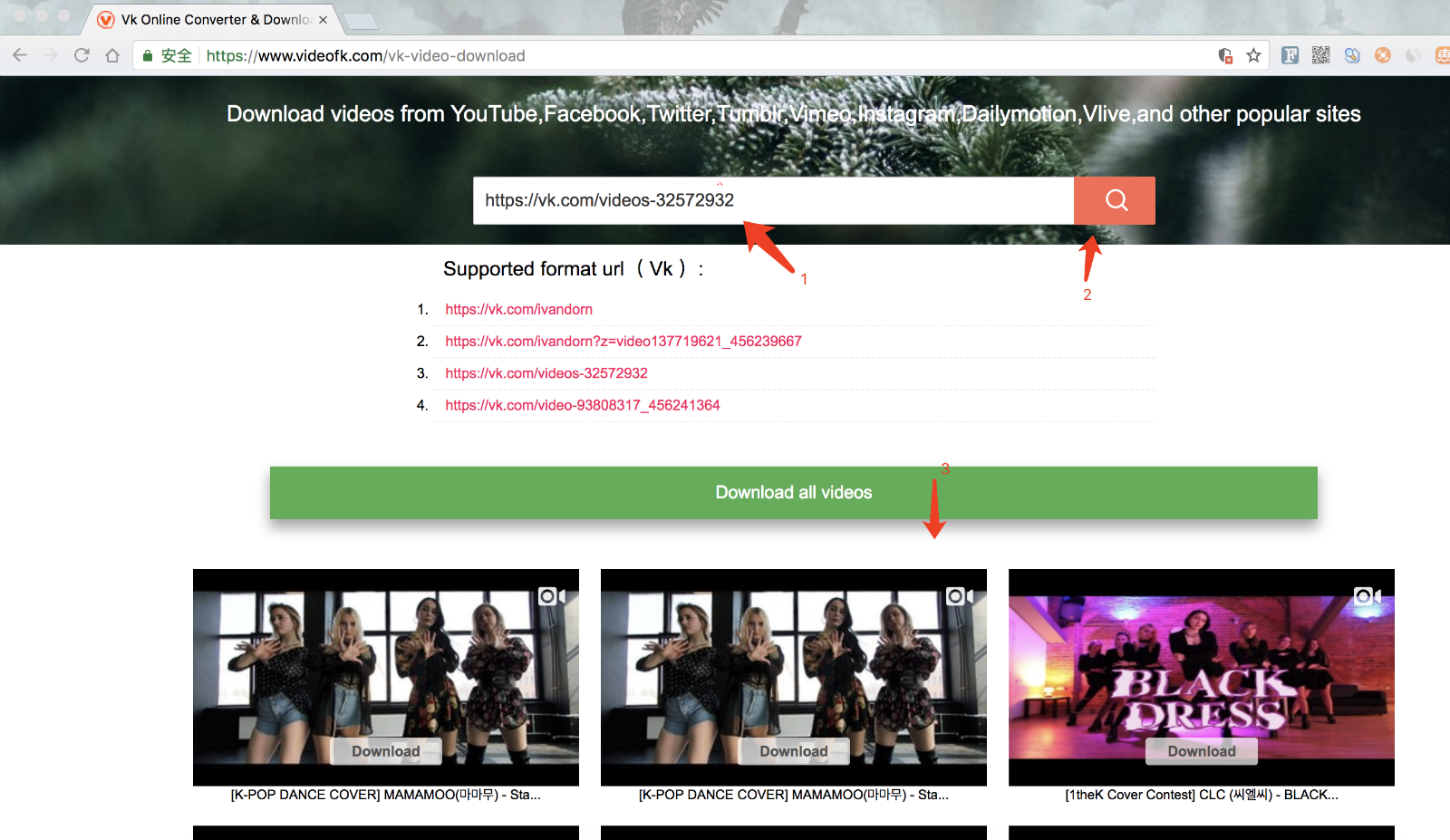
Task: Open a new browser tab
Action: pos(362,21)
